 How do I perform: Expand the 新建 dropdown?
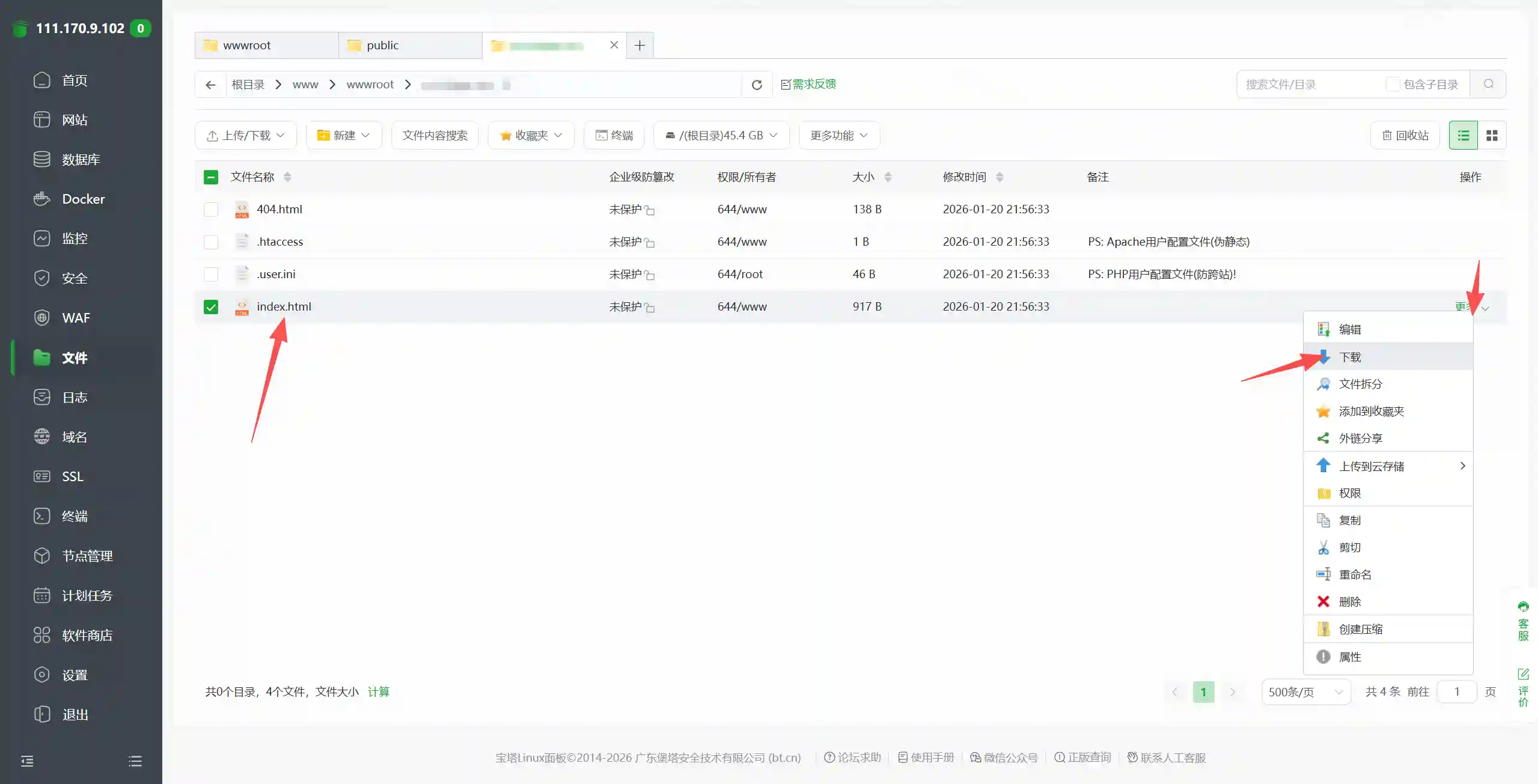tap(344, 135)
